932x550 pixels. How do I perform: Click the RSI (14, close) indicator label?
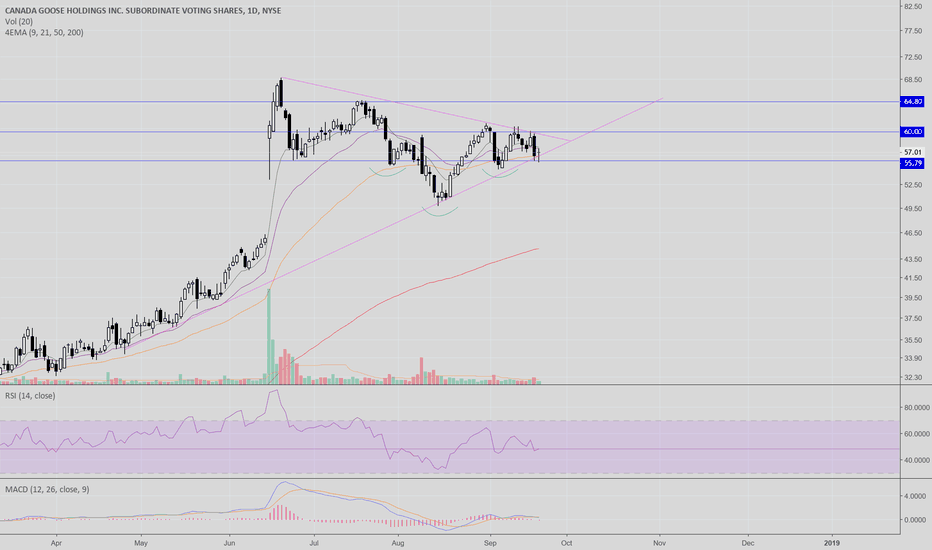pos(30,395)
